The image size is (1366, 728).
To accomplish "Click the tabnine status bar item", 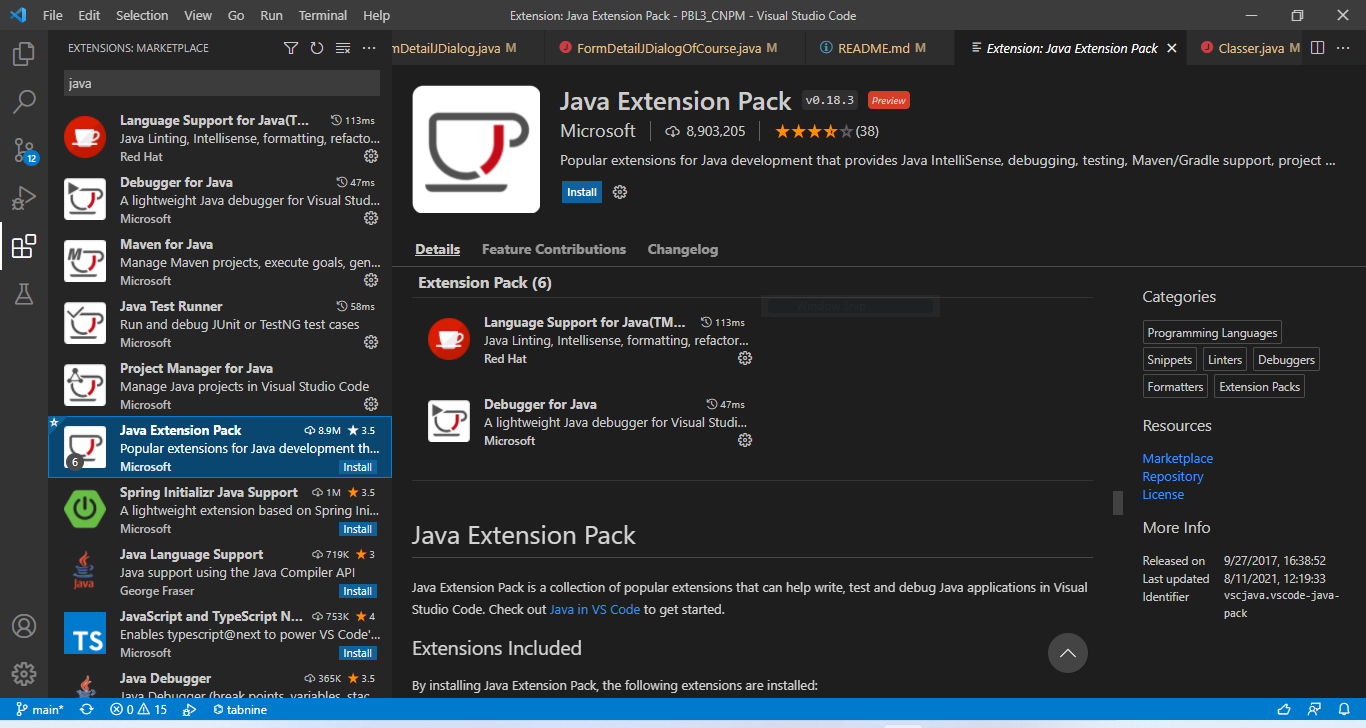I will coord(239,709).
